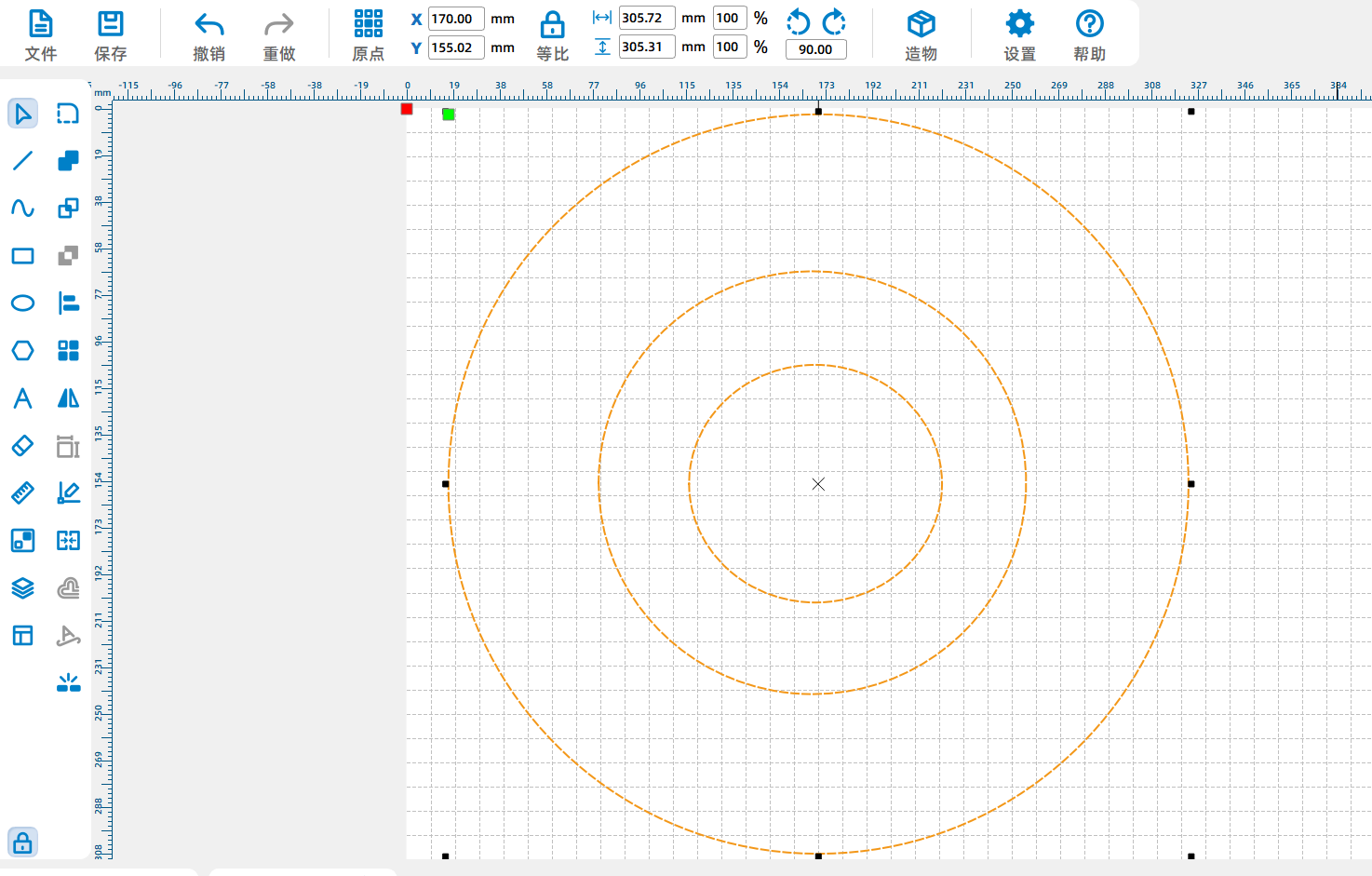
Task: Open the 文件 file menu
Action: (41, 35)
